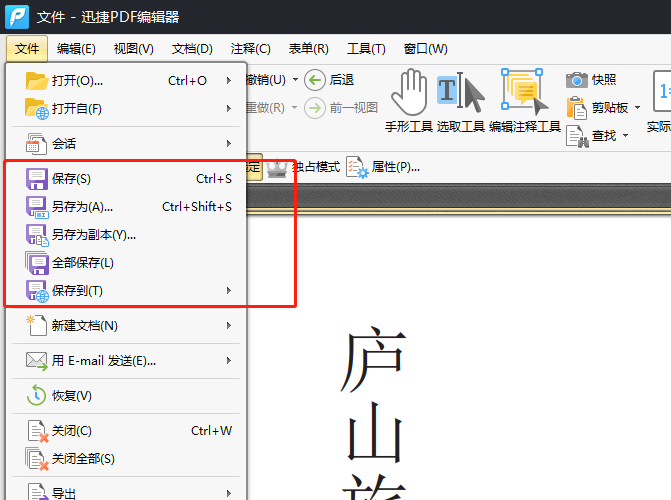
Task: Click the 前一视图 label
Action: [353, 107]
